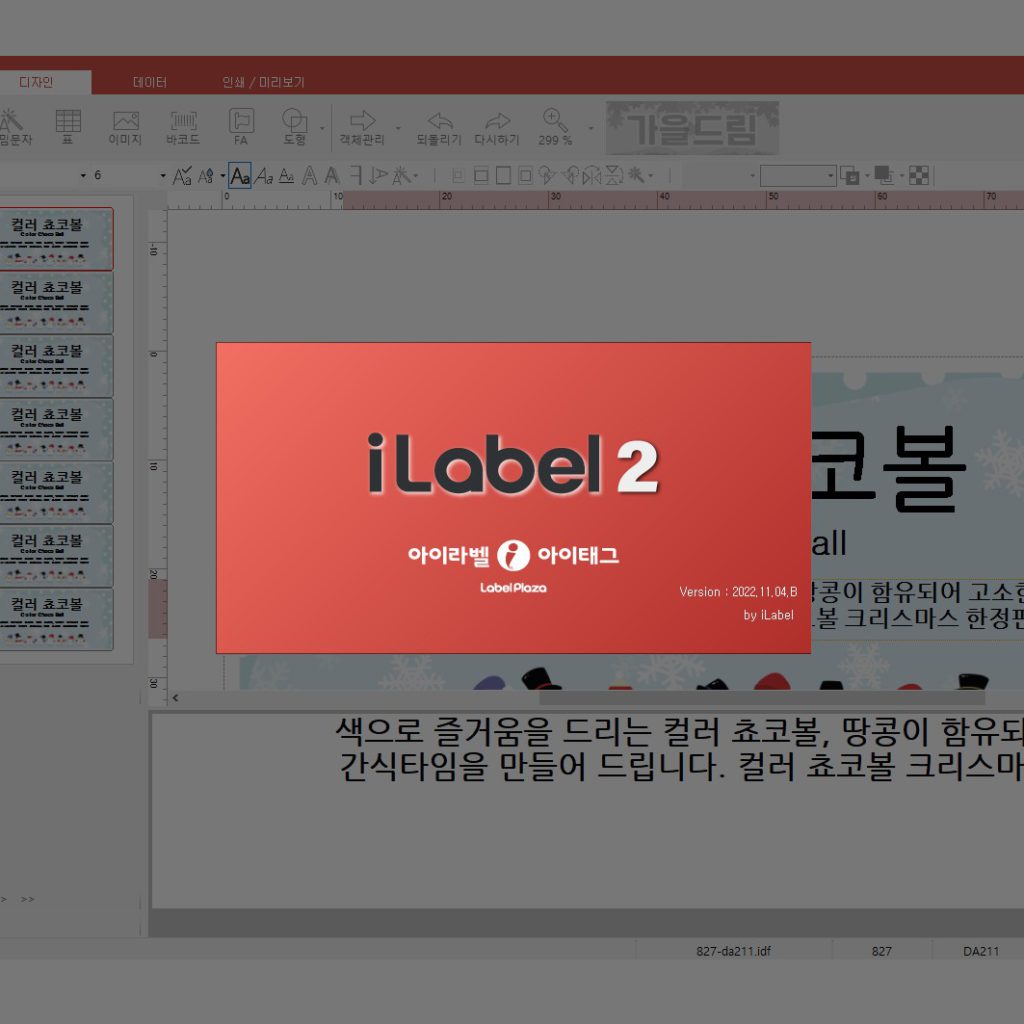The width and height of the screenshot is (1024, 1024).
Task: Toggle the regular Aa text style
Action: coord(240,176)
